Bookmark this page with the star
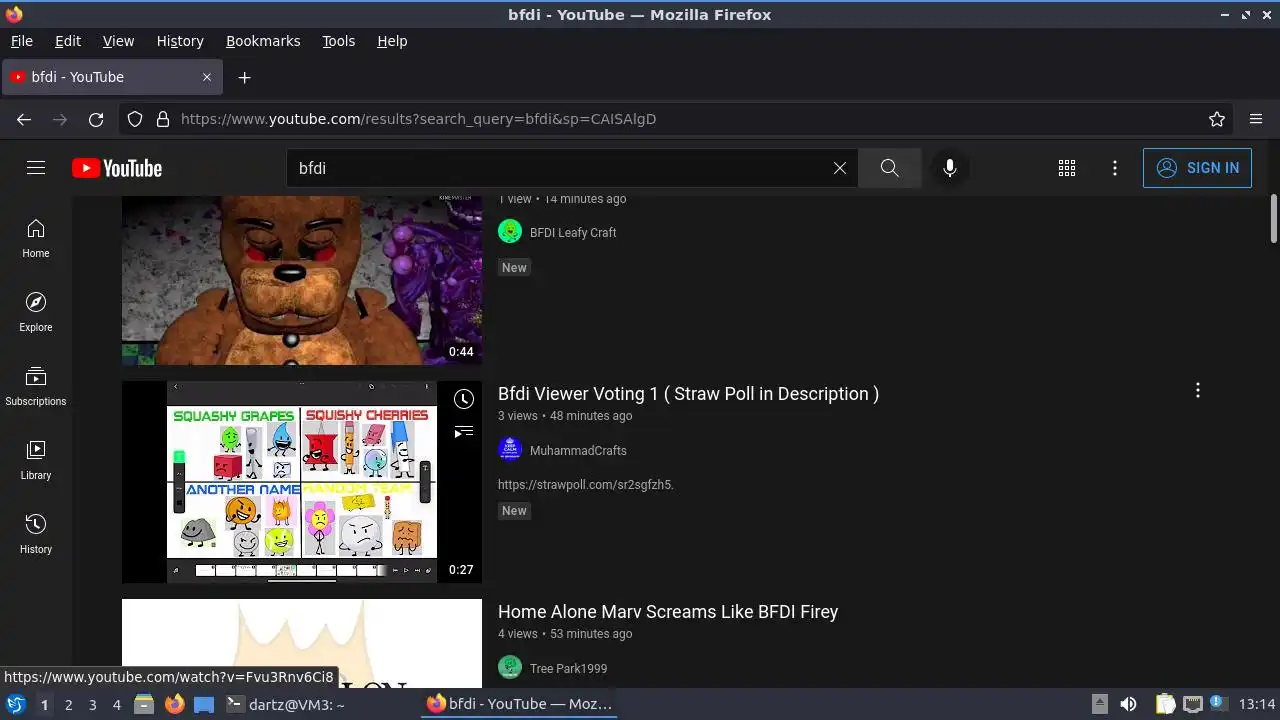The width and height of the screenshot is (1280, 720). click(x=1217, y=119)
